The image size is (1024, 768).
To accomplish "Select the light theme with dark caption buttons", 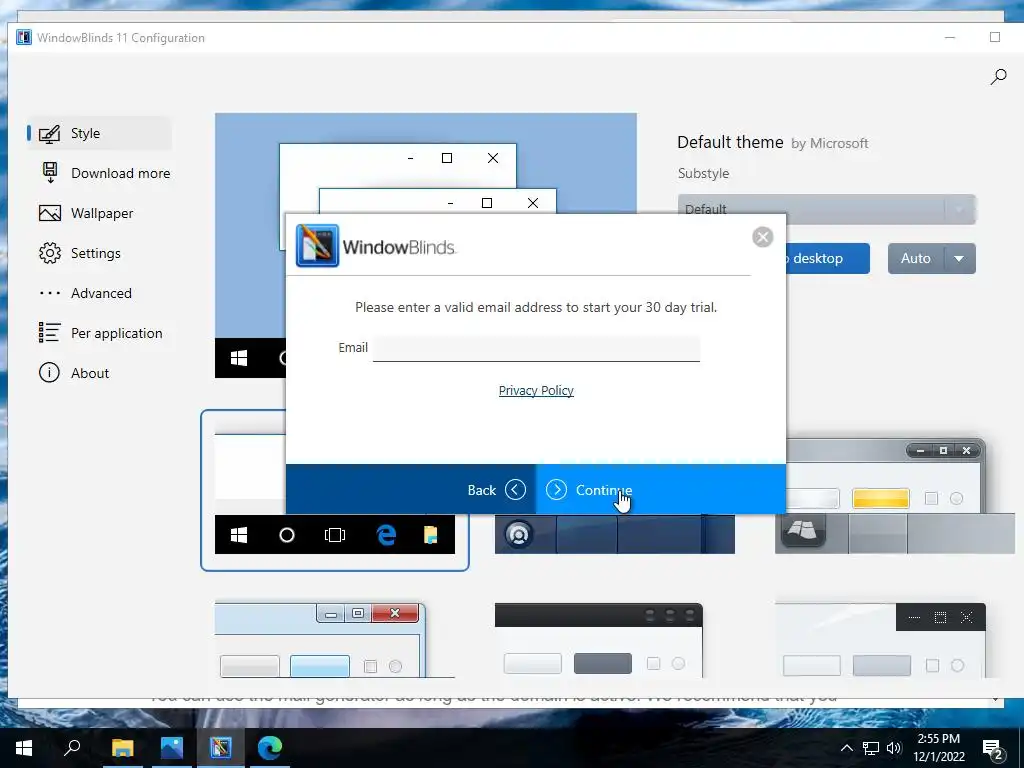I will 880,640.
